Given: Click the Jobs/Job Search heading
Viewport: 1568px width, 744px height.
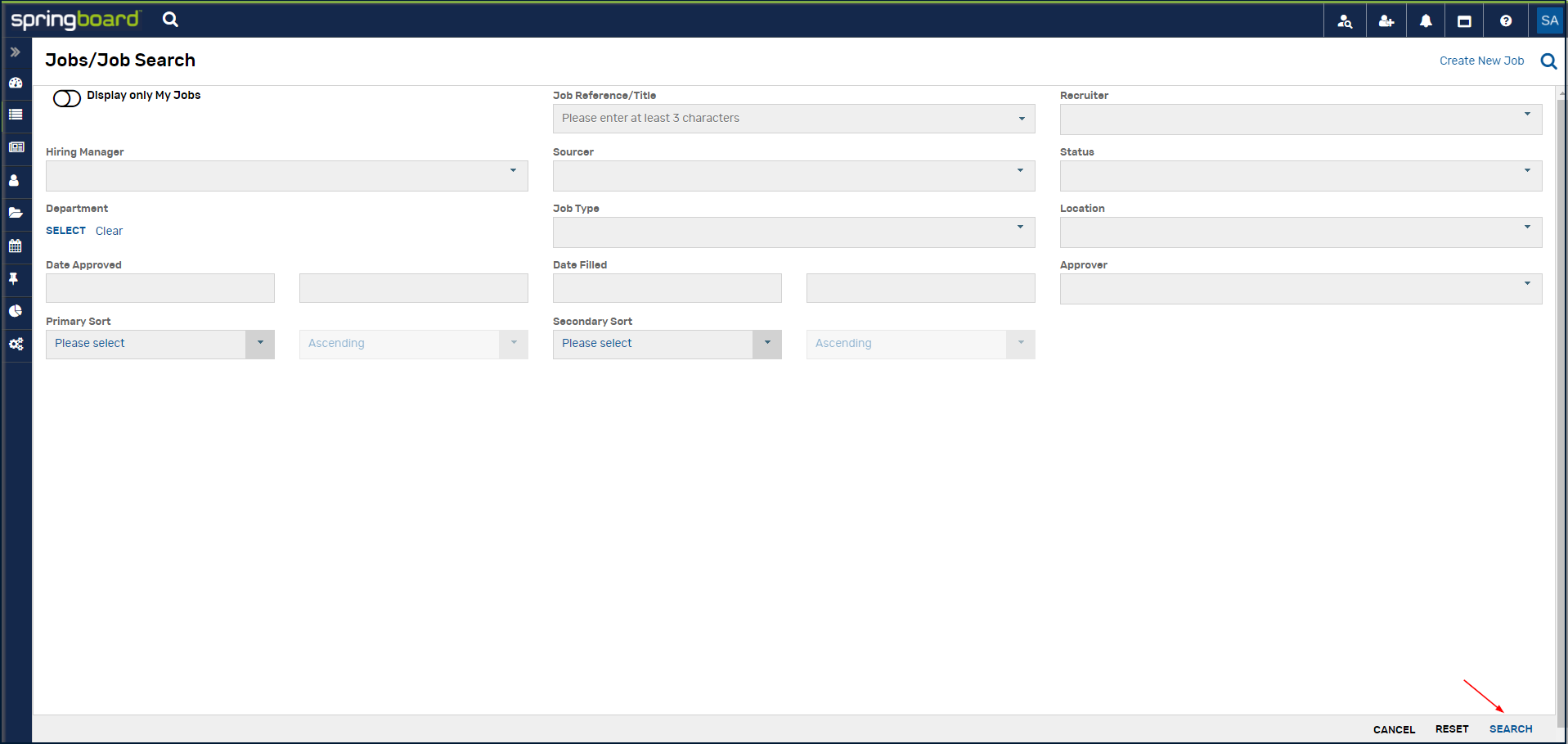Looking at the screenshot, I should pos(120,61).
